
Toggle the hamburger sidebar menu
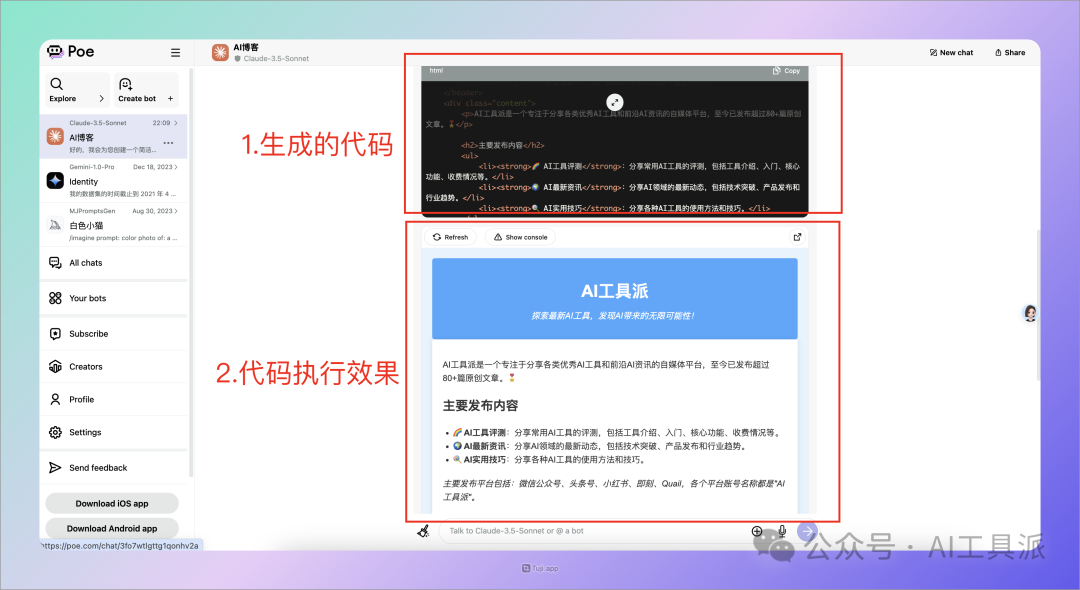click(x=176, y=52)
